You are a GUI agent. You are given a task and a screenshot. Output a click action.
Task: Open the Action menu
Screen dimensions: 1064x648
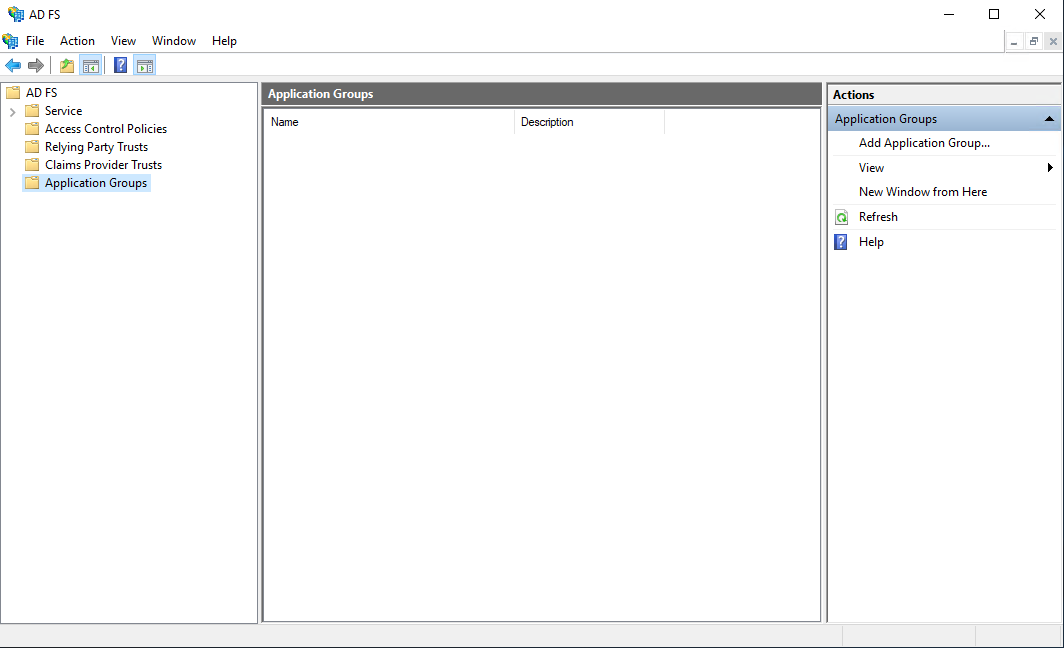(76, 41)
